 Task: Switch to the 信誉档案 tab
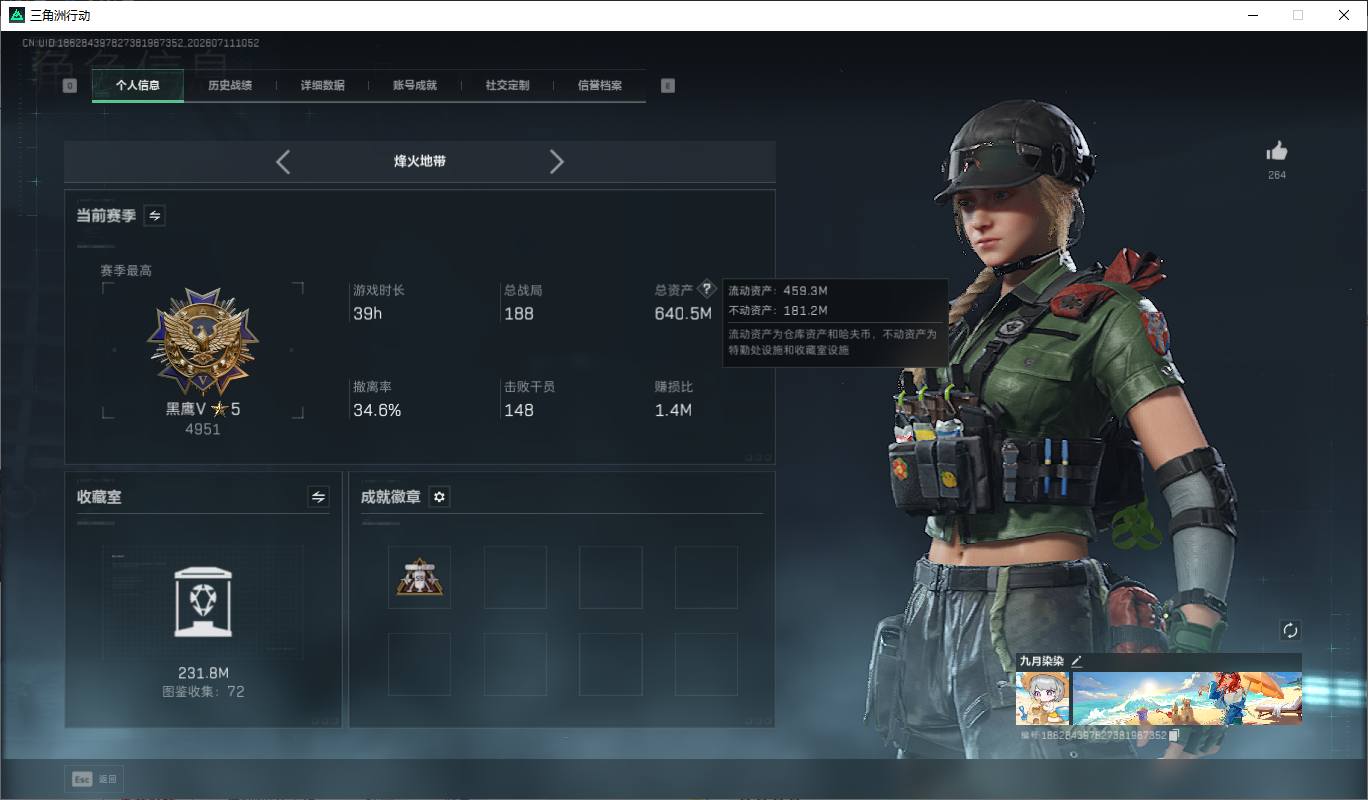(600, 86)
